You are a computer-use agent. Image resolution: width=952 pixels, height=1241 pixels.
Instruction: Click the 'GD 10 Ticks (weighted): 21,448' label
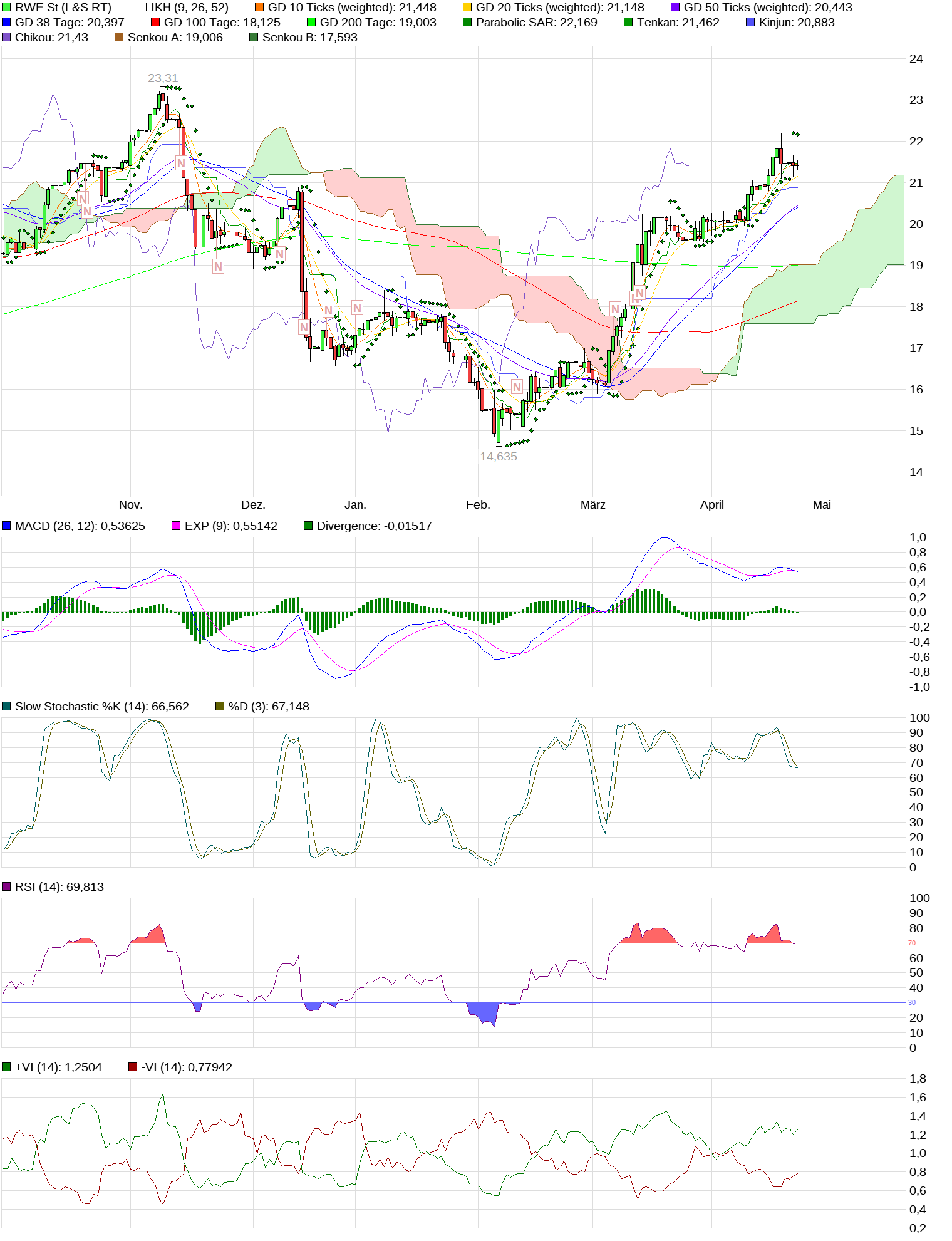coord(352,8)
